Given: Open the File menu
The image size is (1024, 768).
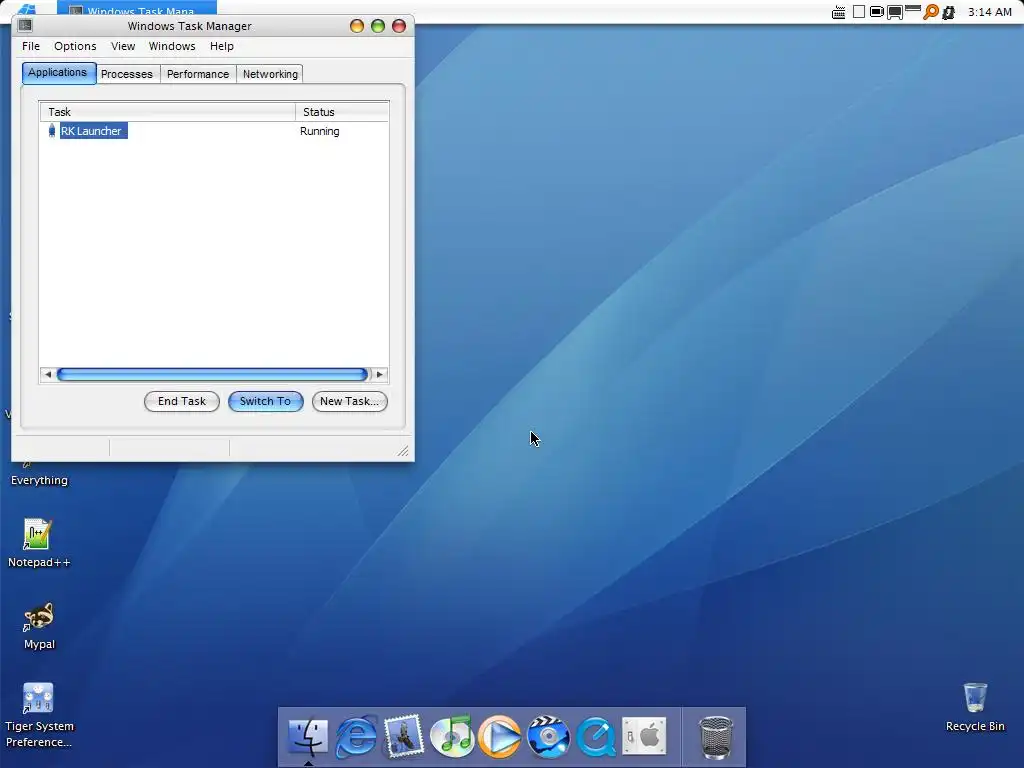Looking at the screenshot, I should [x=31, y=46].
